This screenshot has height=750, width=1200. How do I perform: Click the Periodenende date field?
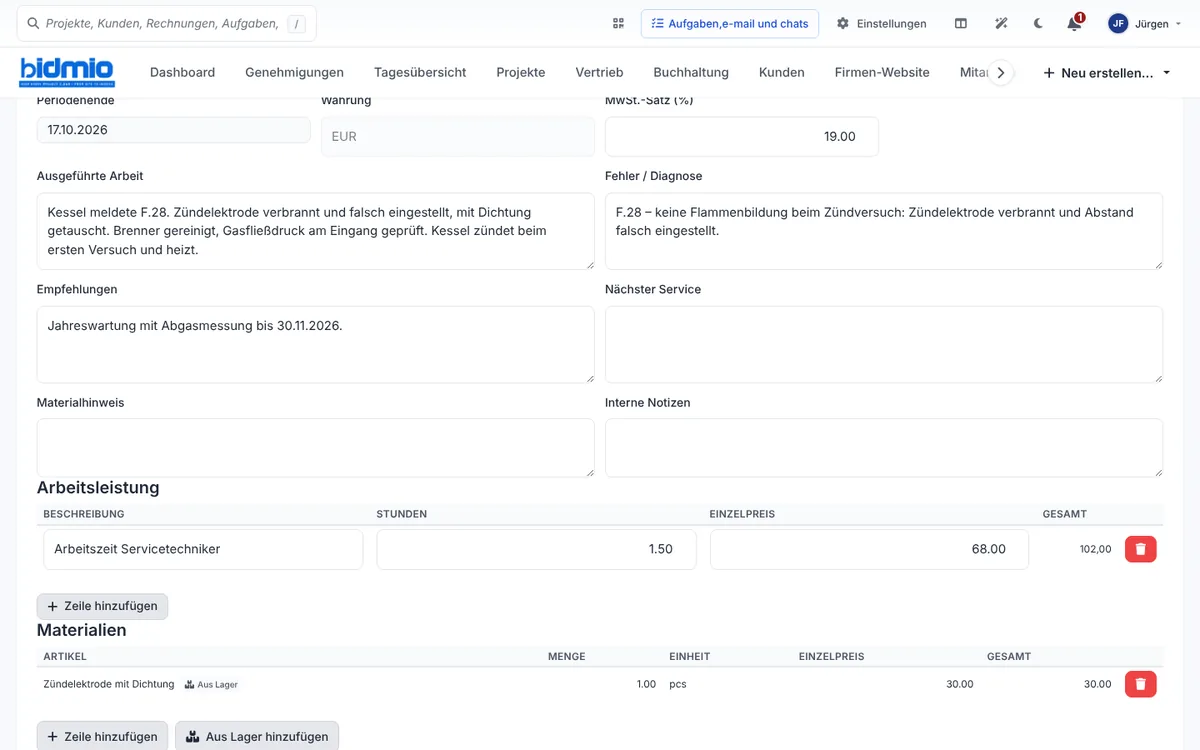174,130
